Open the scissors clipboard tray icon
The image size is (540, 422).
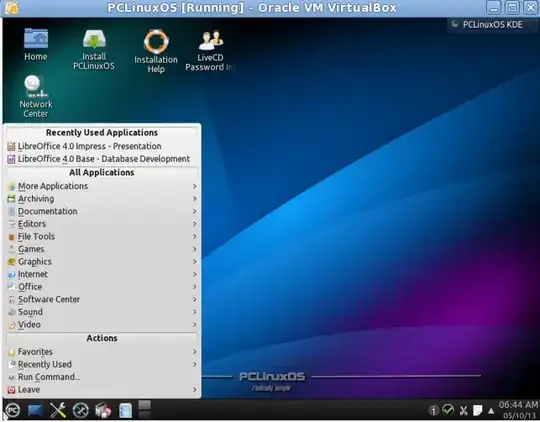point(463,410)
